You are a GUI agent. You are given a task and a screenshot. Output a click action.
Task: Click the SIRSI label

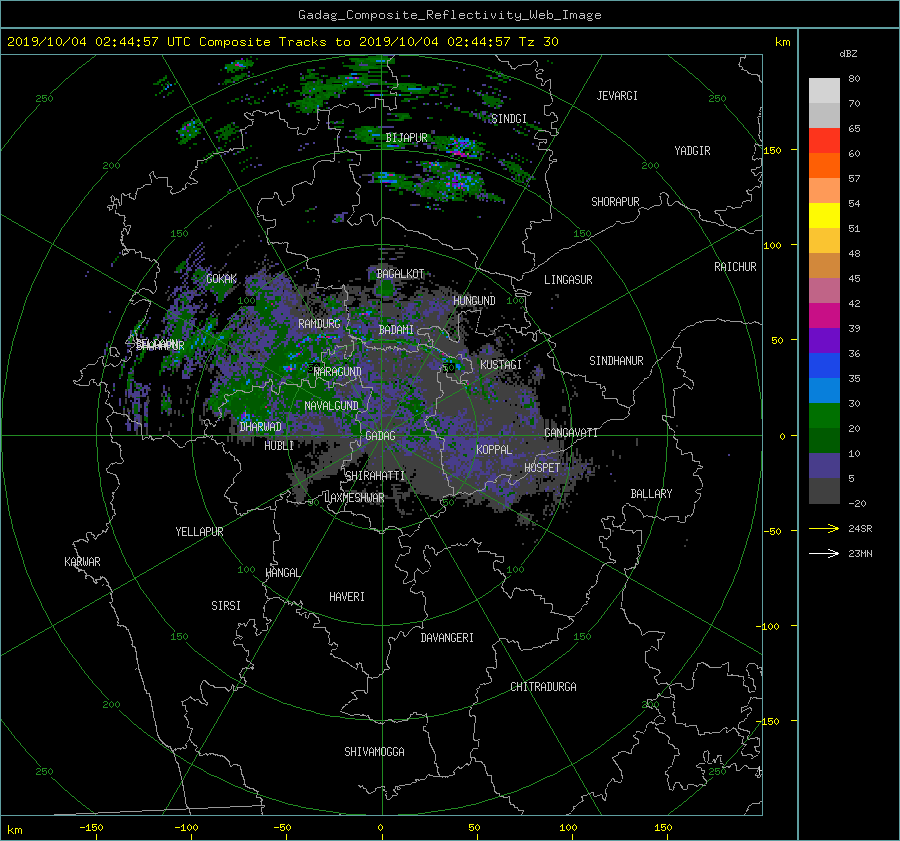point(226,606)
